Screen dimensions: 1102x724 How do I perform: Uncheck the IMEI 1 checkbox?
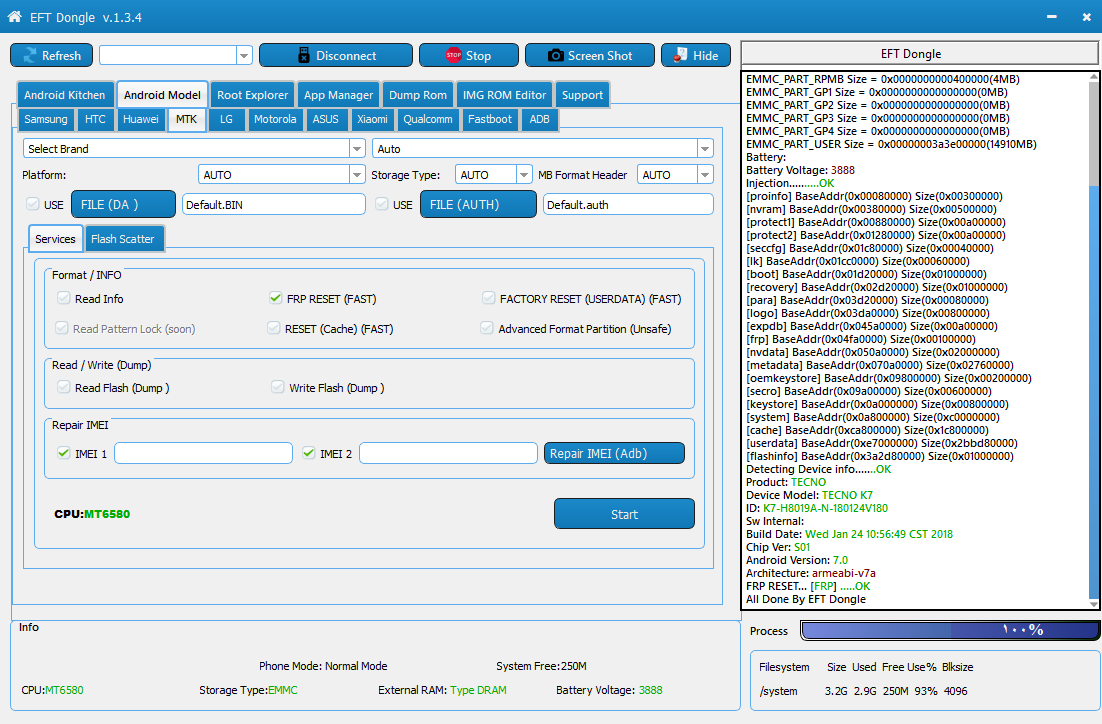pos(64,453)
